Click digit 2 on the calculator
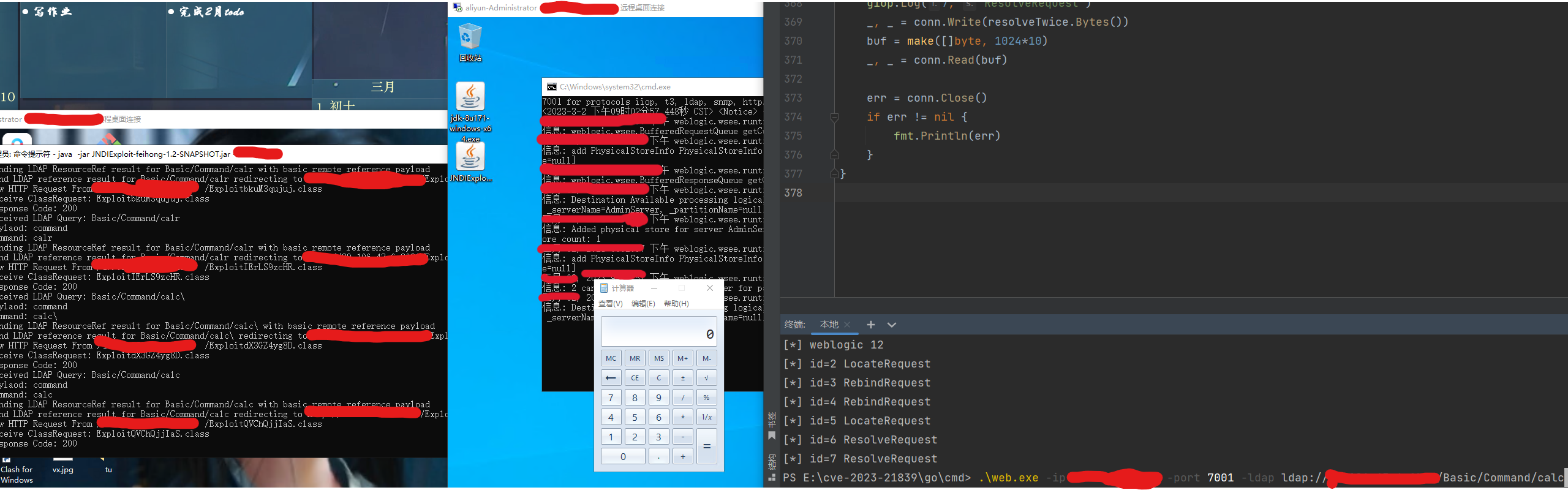1568x490 pixels. 635,437
